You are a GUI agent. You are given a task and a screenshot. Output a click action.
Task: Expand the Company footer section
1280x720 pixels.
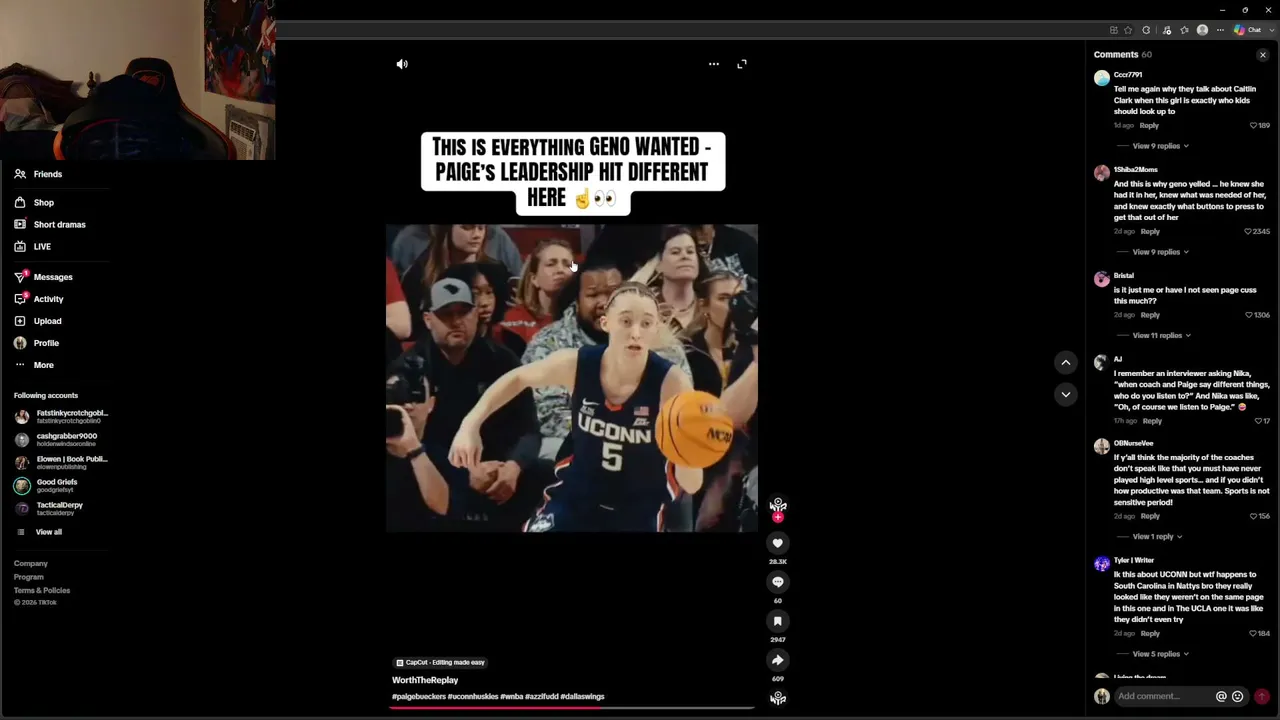point(31,564)
